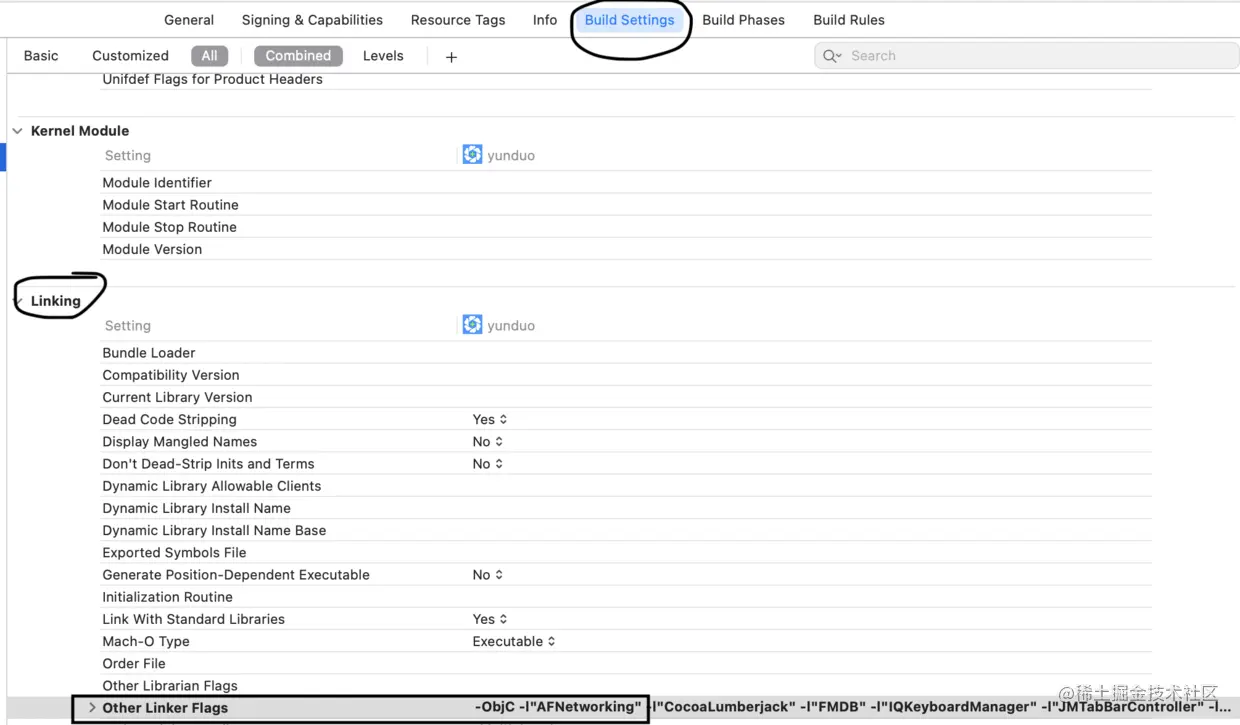Select the Bundle Loader setting
The height and width of the screenshot is (725, 1240).
coord(626,353)
